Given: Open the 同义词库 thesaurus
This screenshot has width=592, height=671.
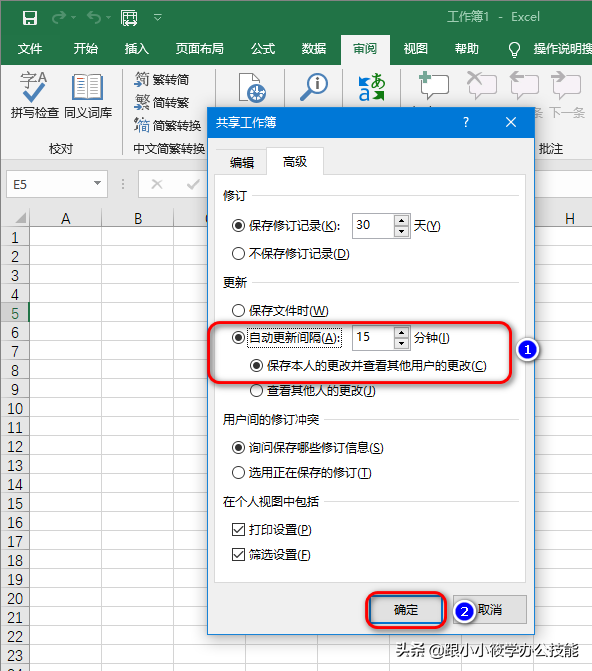Looking at the screenshot, I should 88,95.
